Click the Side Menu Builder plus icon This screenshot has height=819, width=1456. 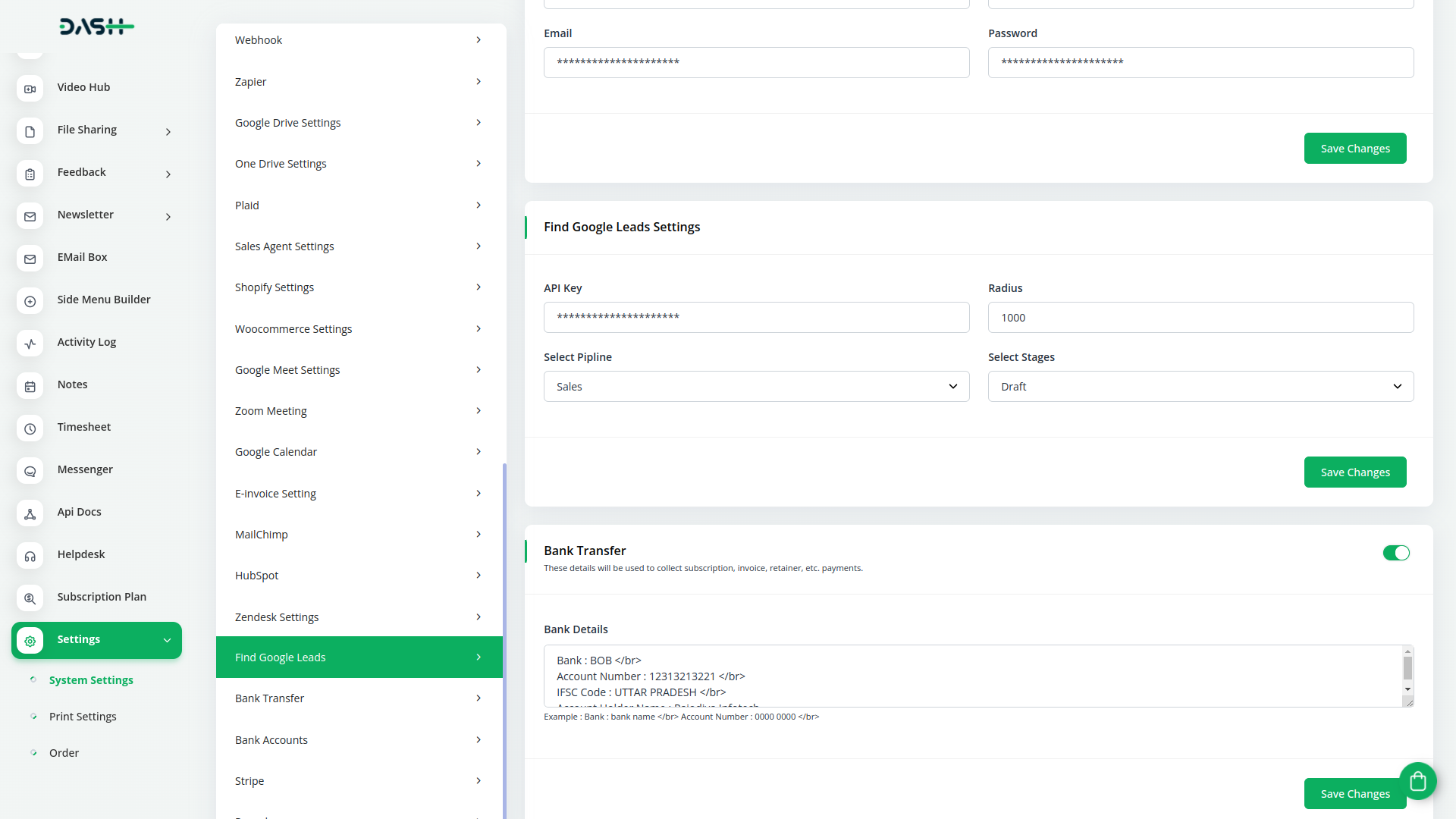30,301
